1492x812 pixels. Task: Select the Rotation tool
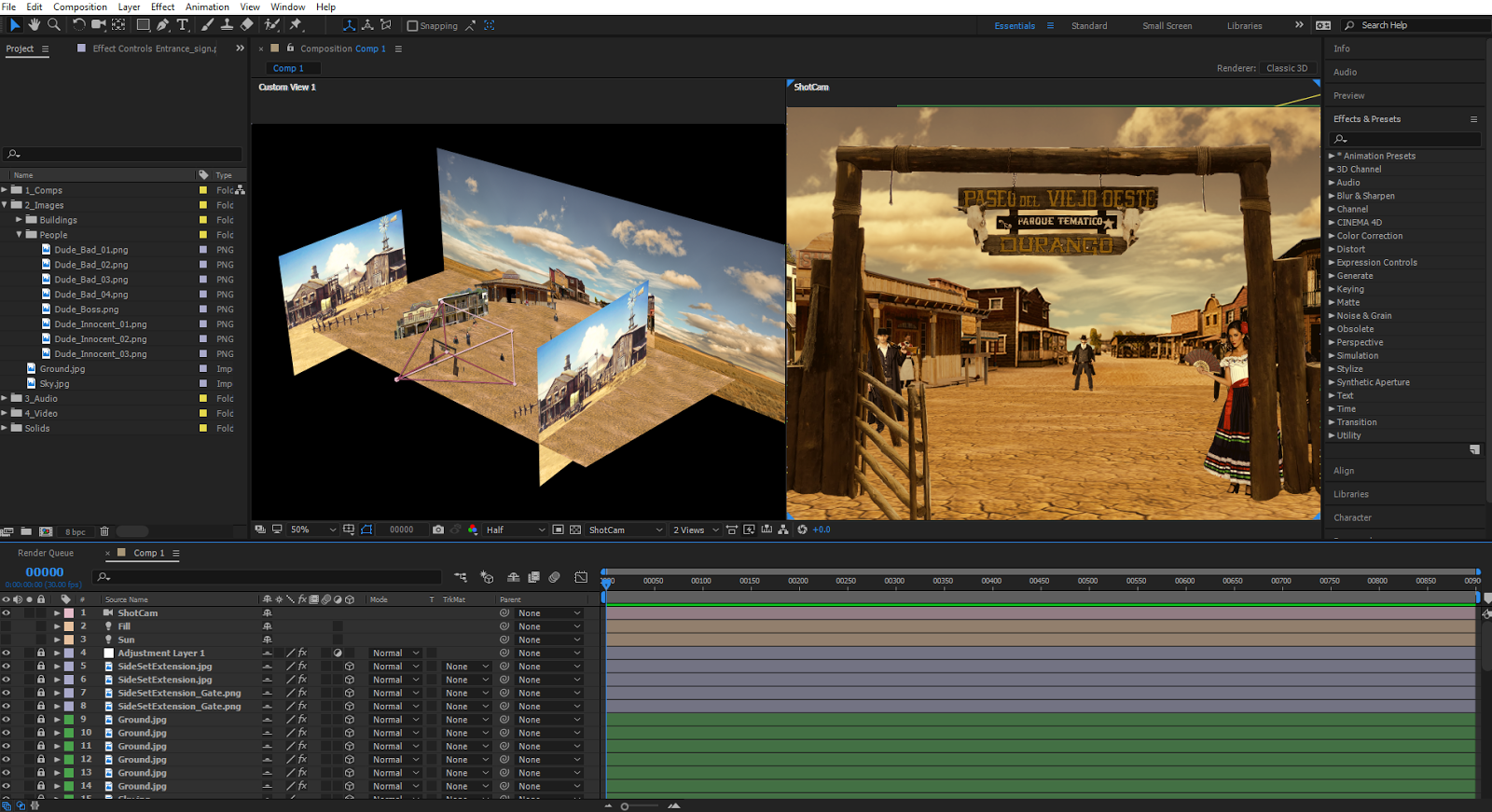[78, 25]
